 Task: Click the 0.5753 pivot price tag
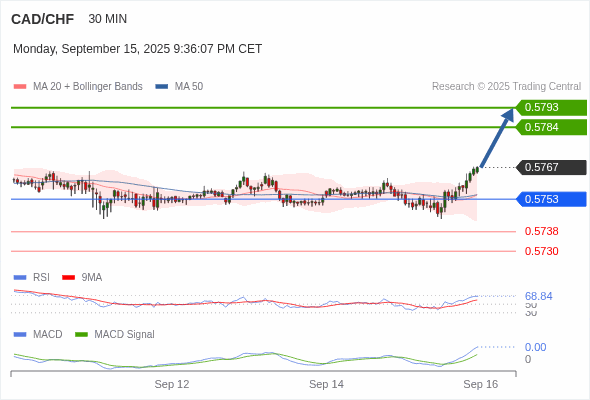click(x=551, y=199)
